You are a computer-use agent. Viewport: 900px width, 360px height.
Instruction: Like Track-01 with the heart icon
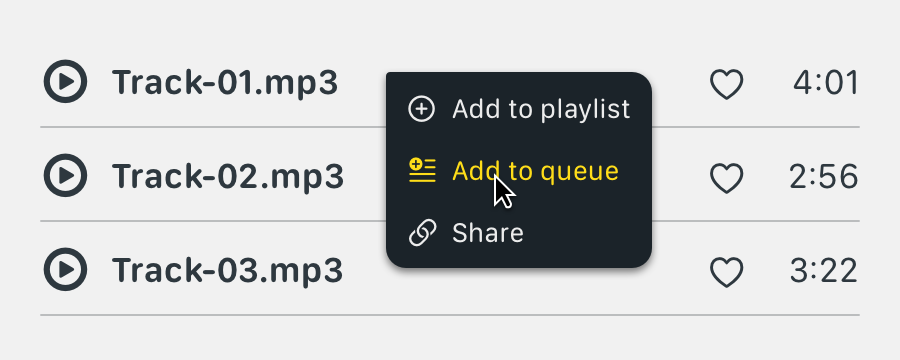click(727, 84)
